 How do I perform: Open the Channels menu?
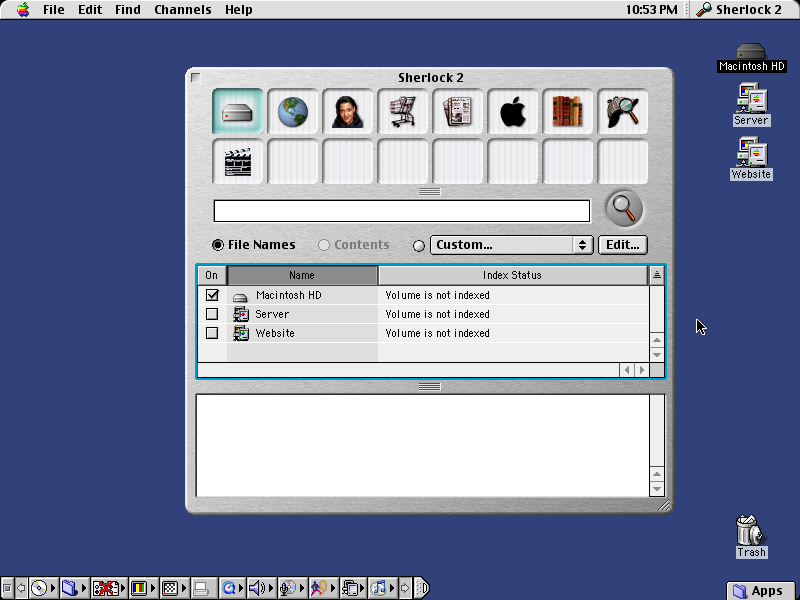coord(182,9)
